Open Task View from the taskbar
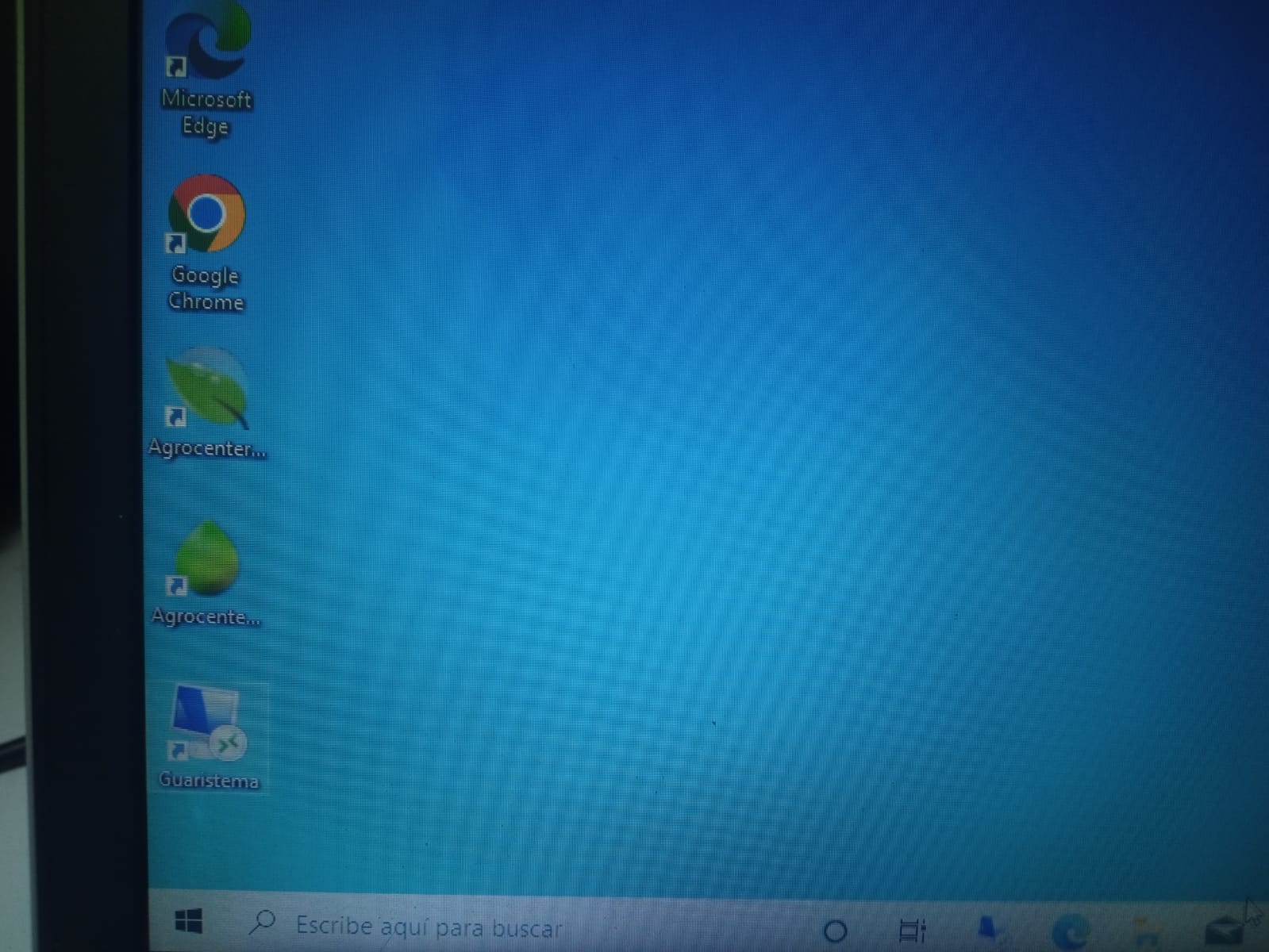This screenshot has width=1269, height=952. click(912, 931)
